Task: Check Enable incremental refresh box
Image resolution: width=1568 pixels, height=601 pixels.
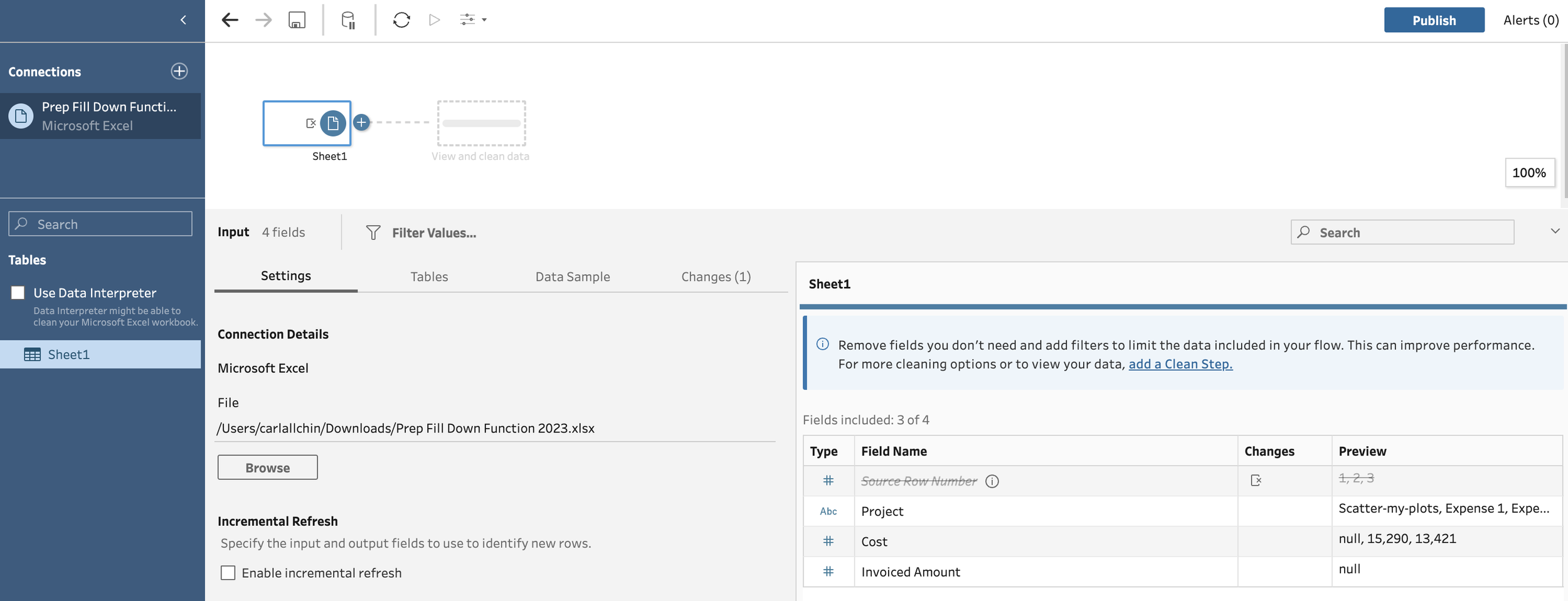Action: coord(228,573)
